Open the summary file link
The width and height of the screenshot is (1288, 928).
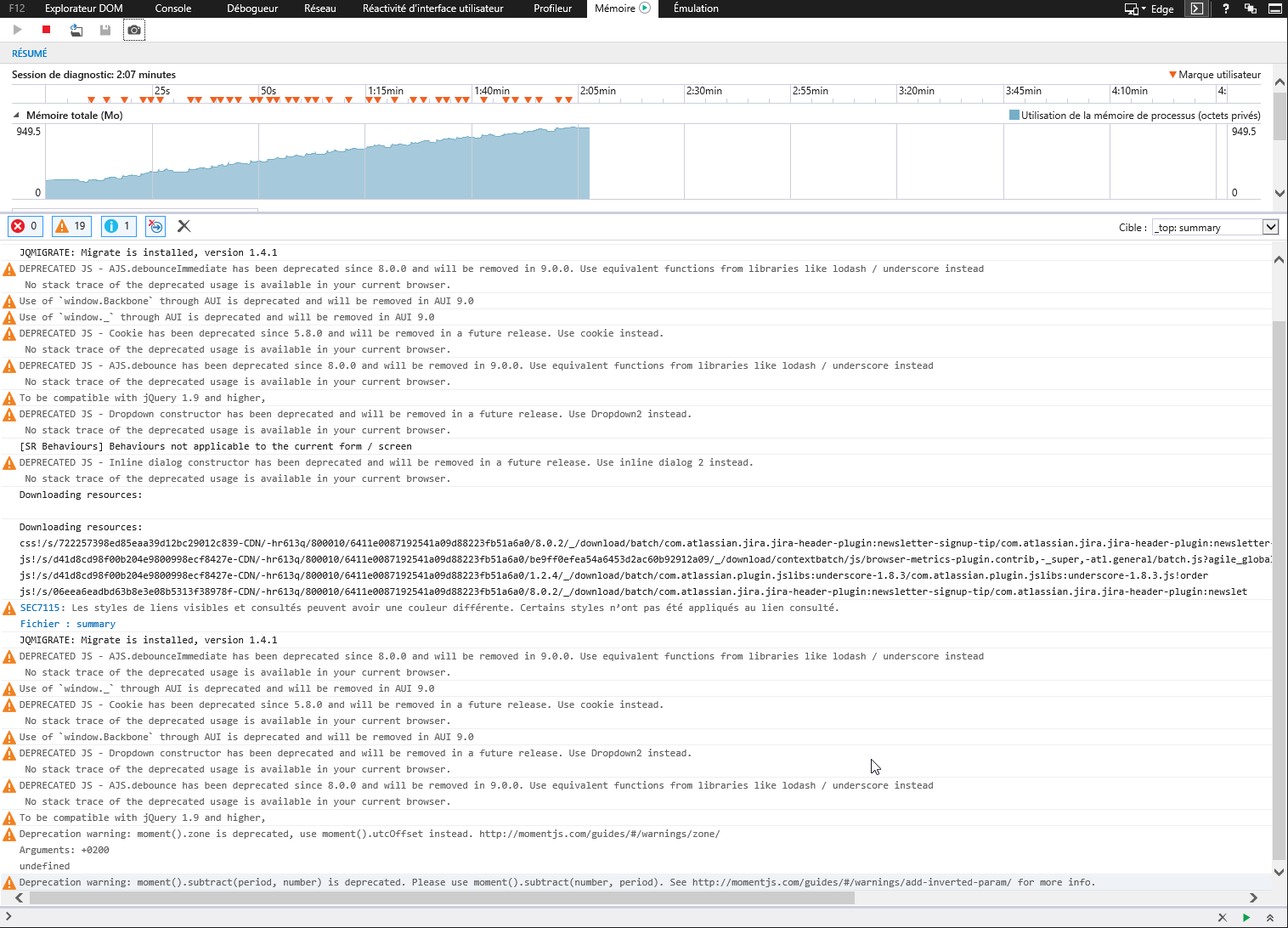coord(96,624)
